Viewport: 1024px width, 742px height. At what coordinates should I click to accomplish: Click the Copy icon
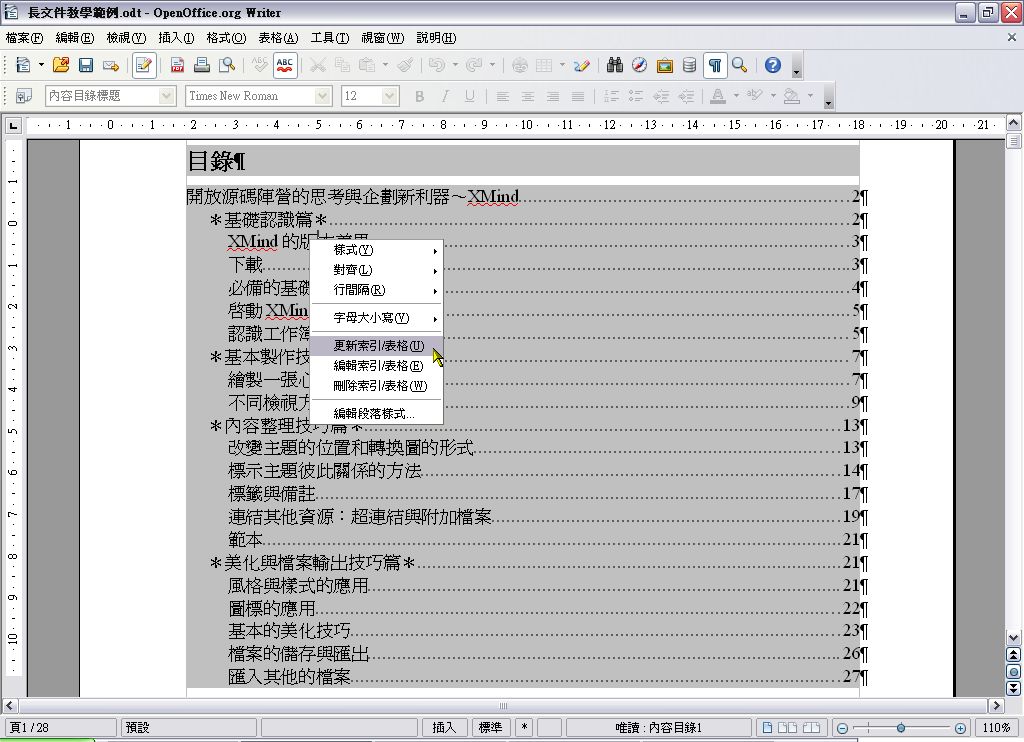coord(342,65)
